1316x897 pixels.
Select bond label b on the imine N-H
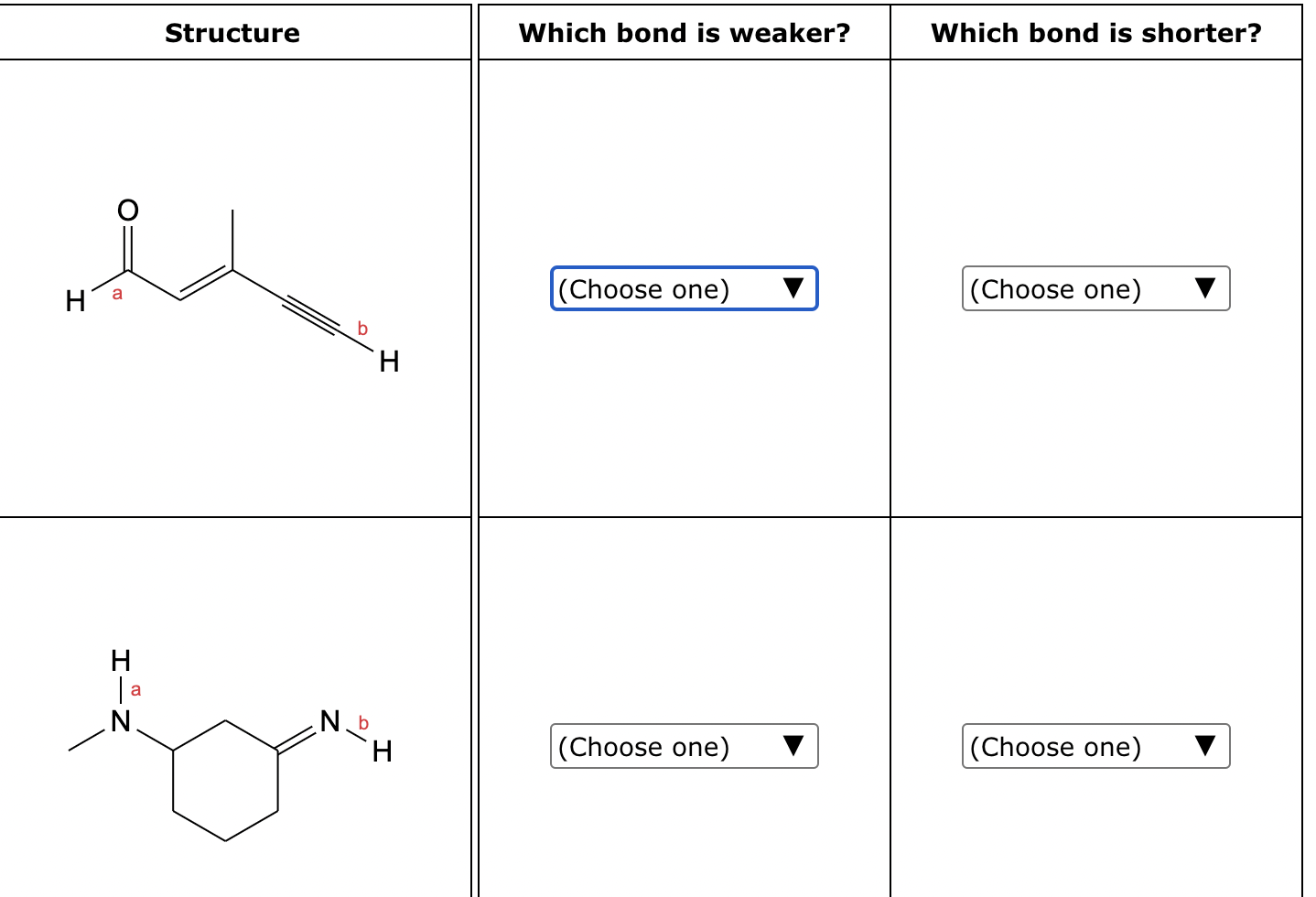pos(361,723)
